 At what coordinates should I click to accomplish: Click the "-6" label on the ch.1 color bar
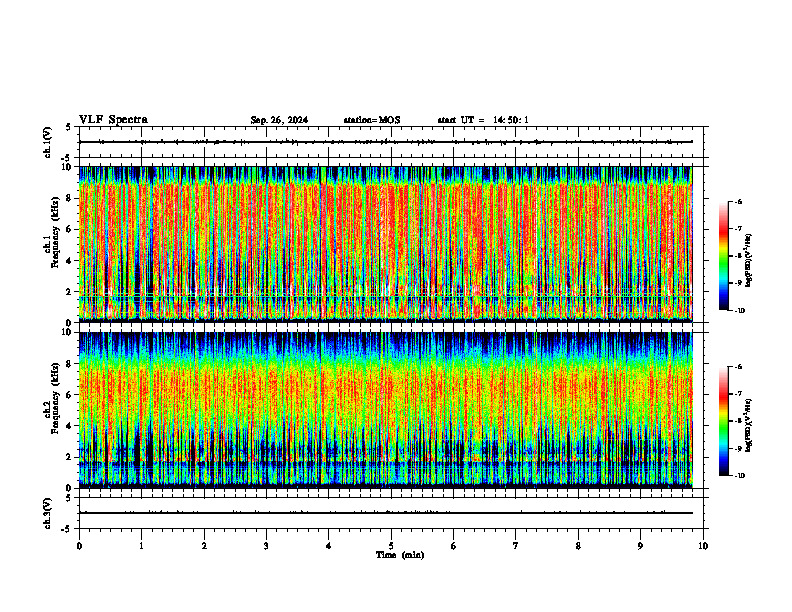click(x=738, y=201)
